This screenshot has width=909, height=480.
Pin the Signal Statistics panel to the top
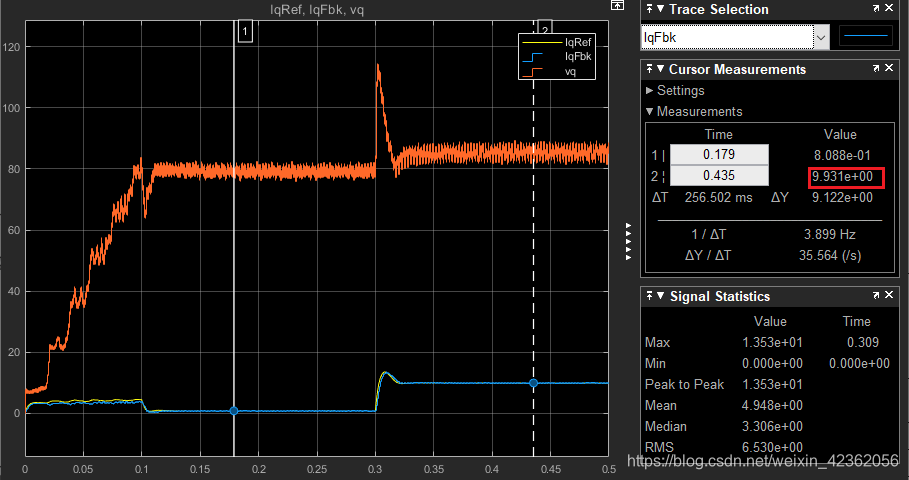point(649,296)
